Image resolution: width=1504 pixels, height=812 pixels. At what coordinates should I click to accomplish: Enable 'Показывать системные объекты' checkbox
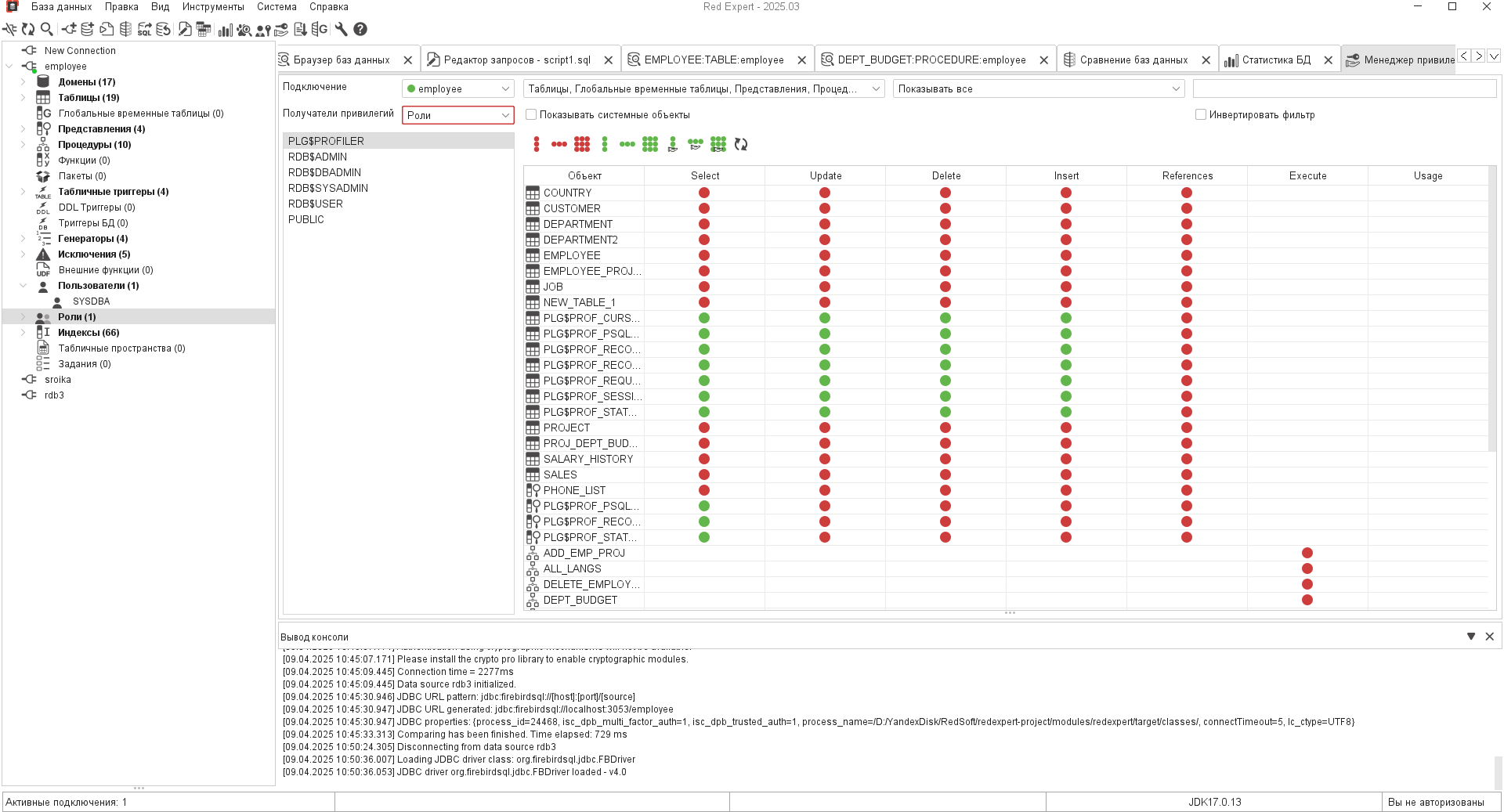pos(531,114)
